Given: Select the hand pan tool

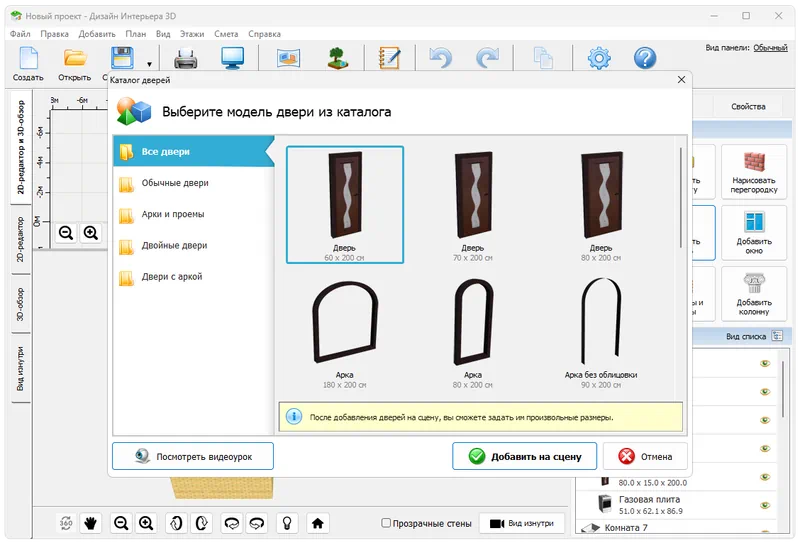Looking at the screenshot, I should [x=90, y=522].
